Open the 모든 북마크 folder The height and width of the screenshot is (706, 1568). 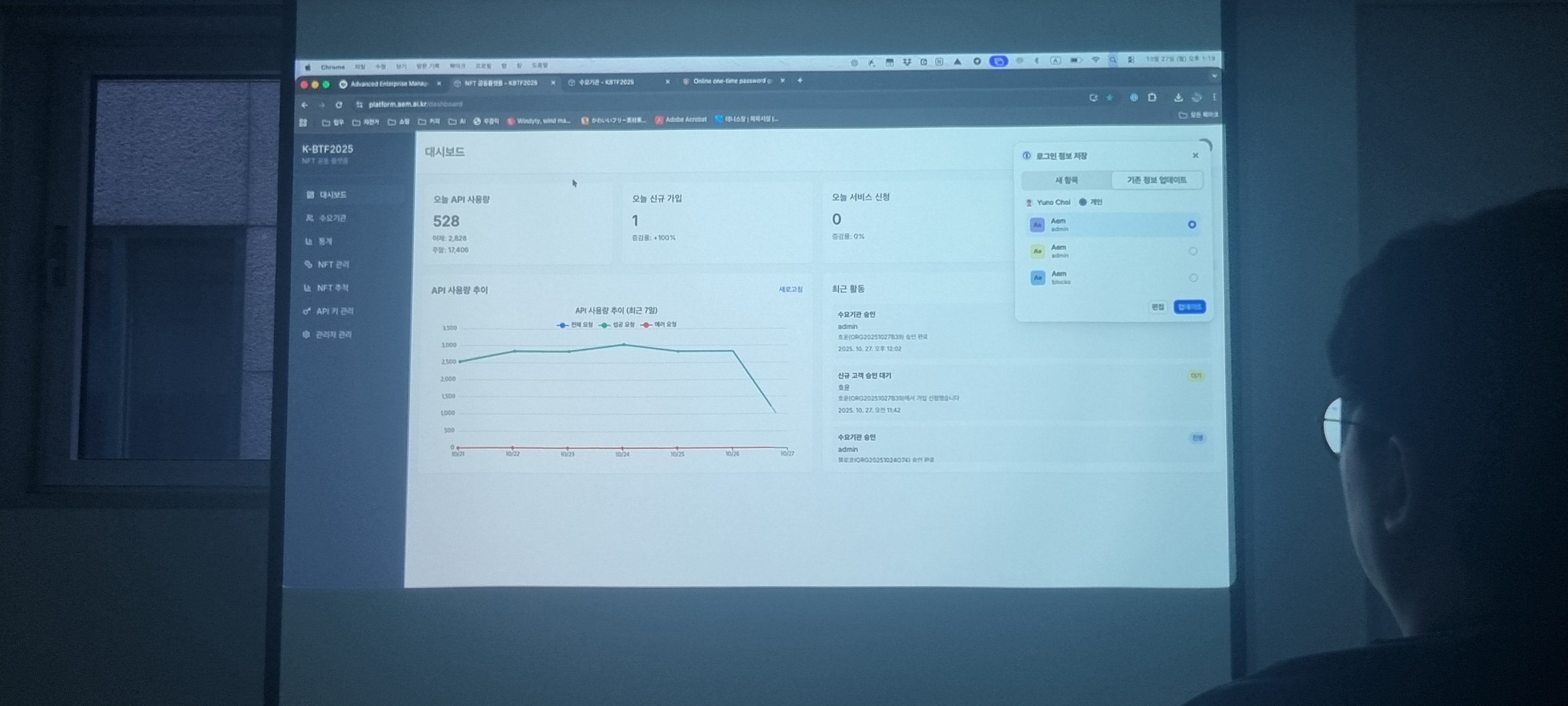click(x=1198, y=115)
